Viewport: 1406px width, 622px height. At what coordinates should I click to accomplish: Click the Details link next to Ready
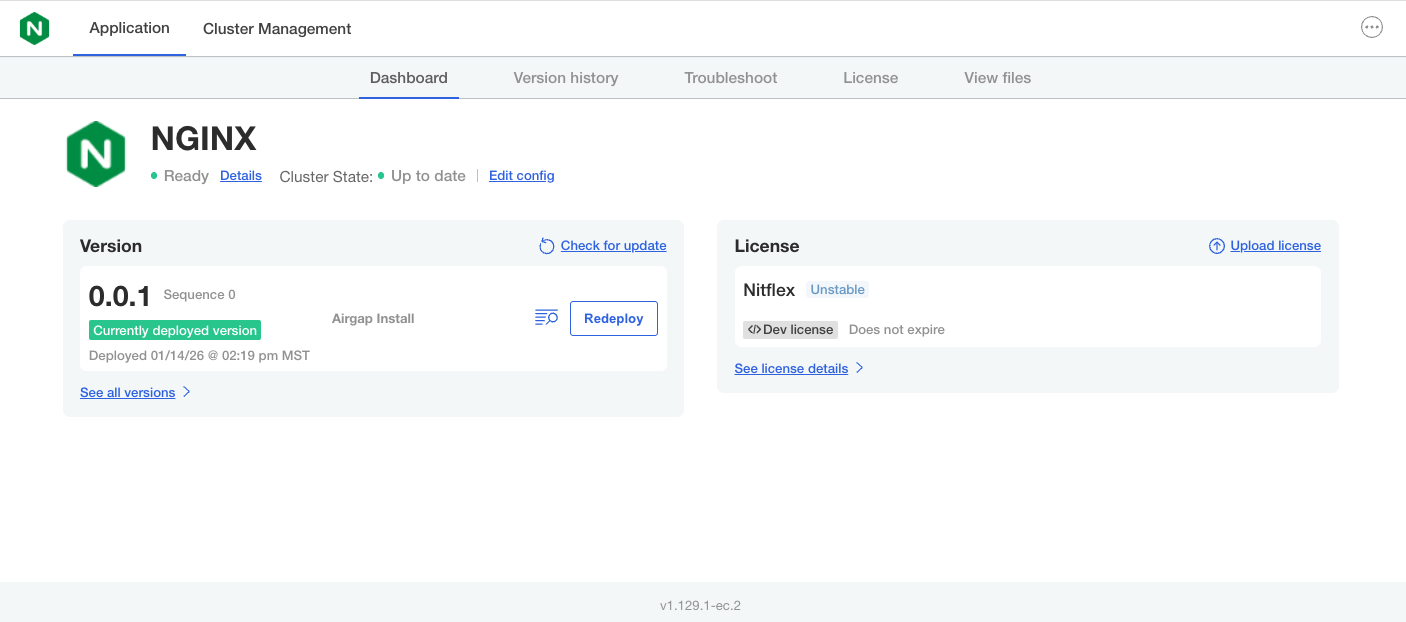click(240, 175)
